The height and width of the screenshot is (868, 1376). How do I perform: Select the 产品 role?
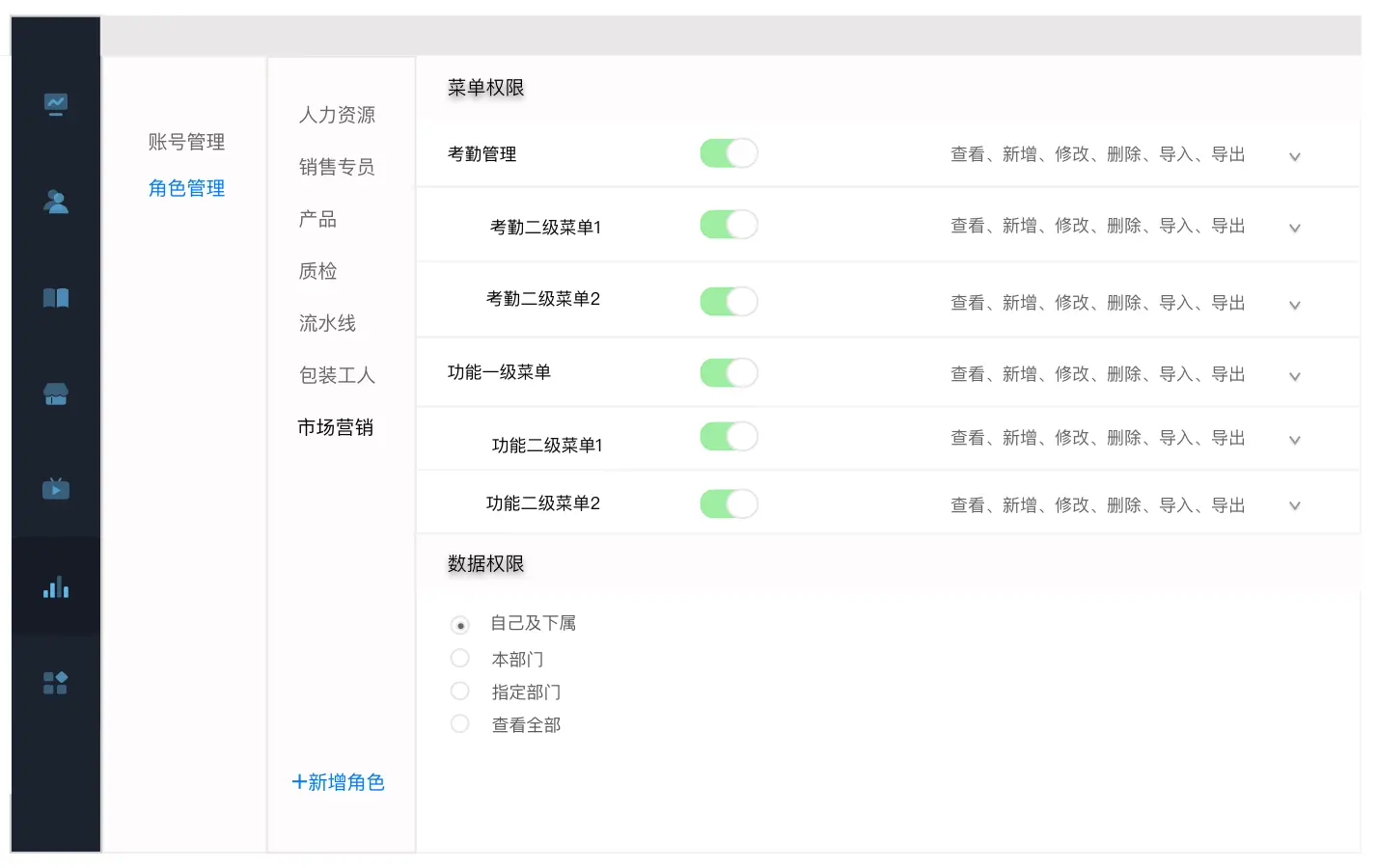coord(317,219)
